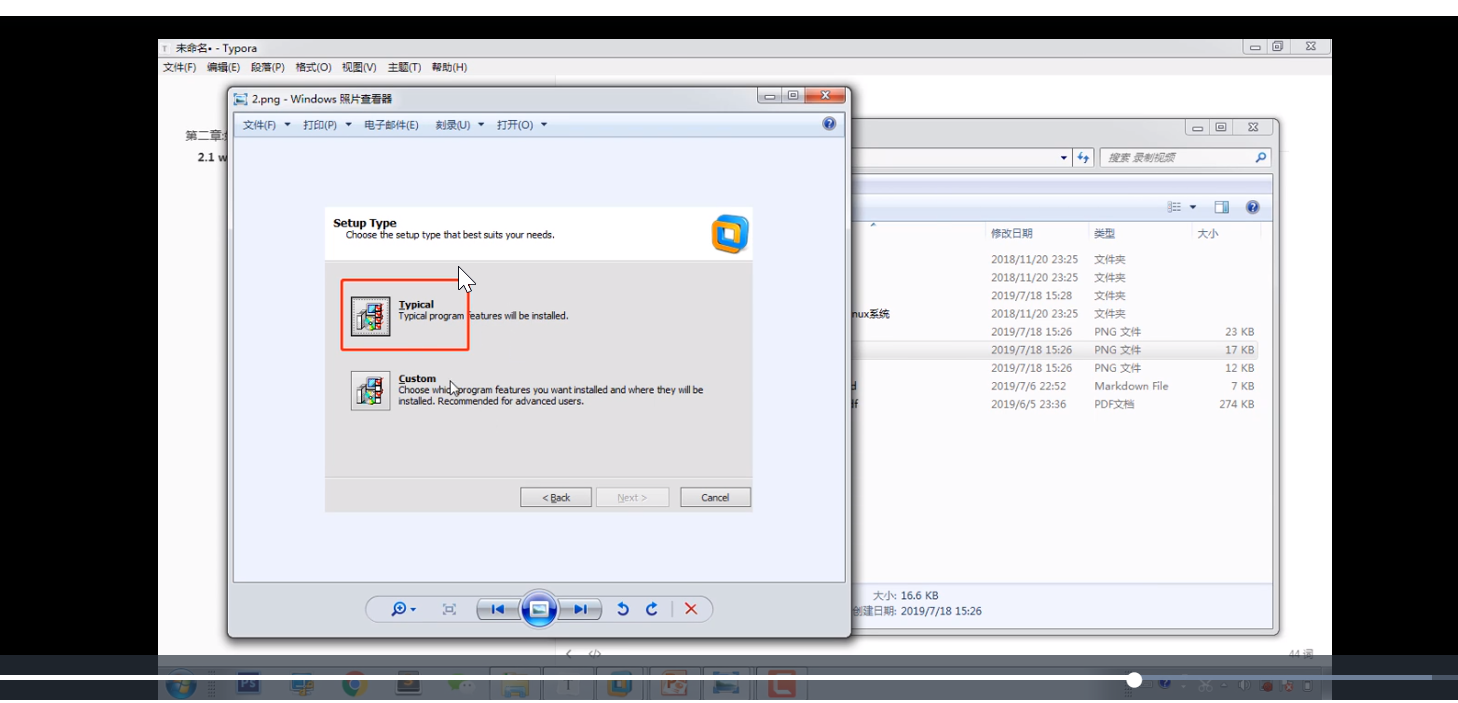Open the Photo Viewer zoom magnifier control
The width and height of the screenshot is (1458, 703).
[x=403, y=609]
